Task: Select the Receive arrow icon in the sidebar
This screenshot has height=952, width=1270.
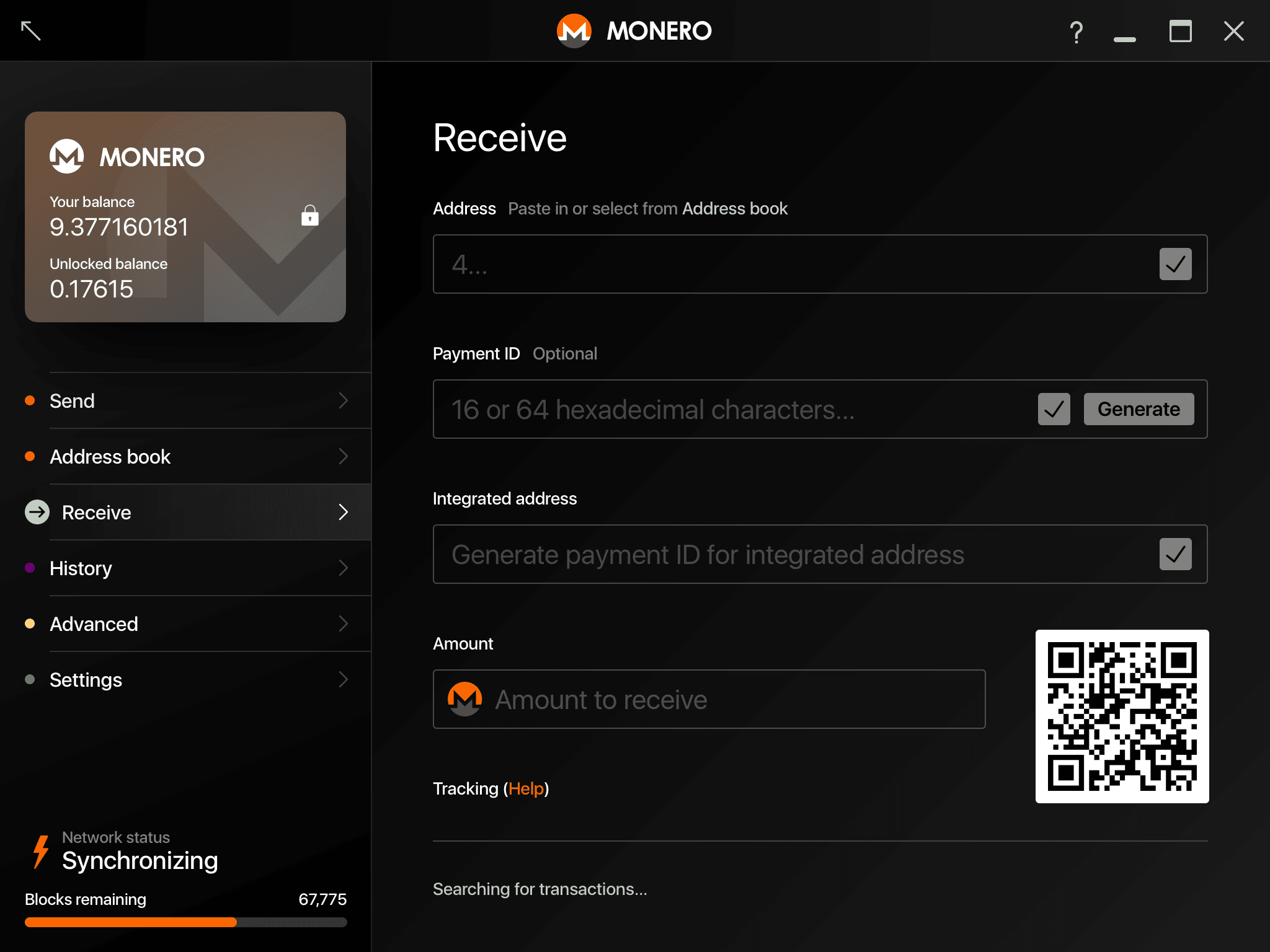Action: click(x=37, y=512)
